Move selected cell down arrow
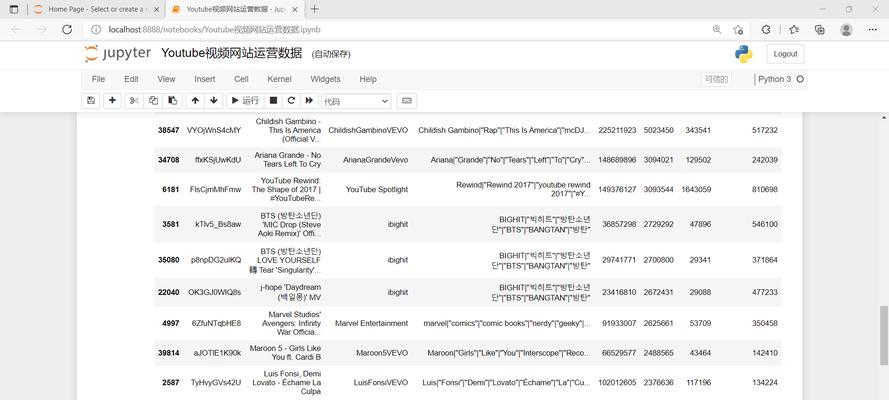Image resolution: width=889 pixels, height=400 pixels. pos(214,100)
